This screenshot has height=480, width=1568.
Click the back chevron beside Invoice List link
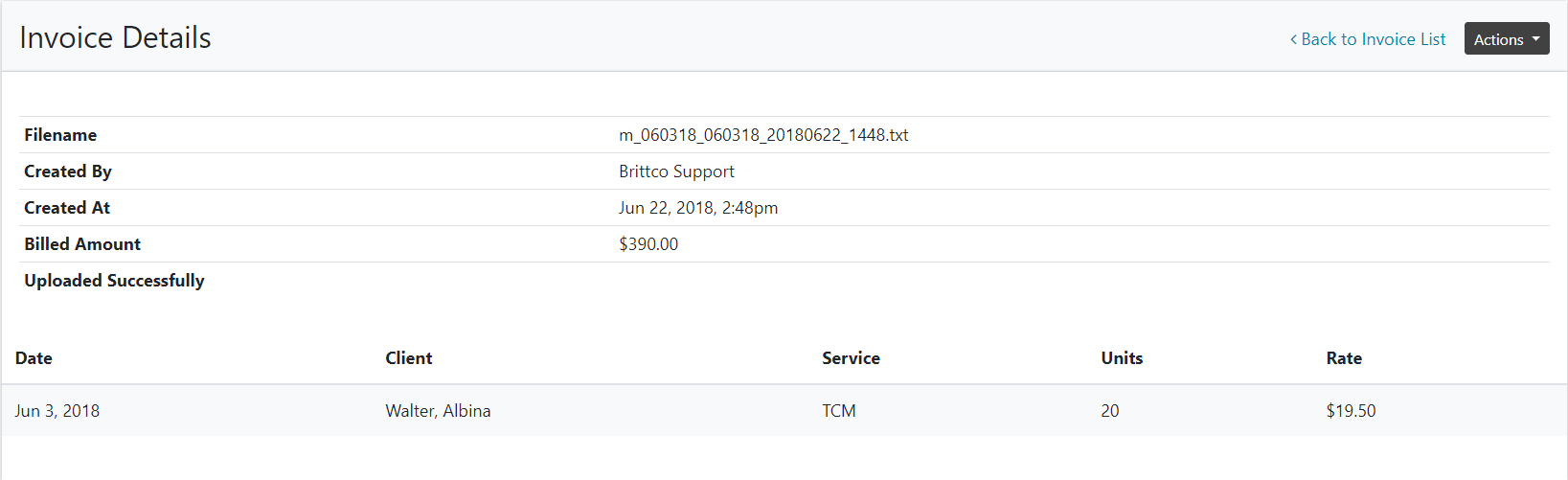pos(1293,39)
